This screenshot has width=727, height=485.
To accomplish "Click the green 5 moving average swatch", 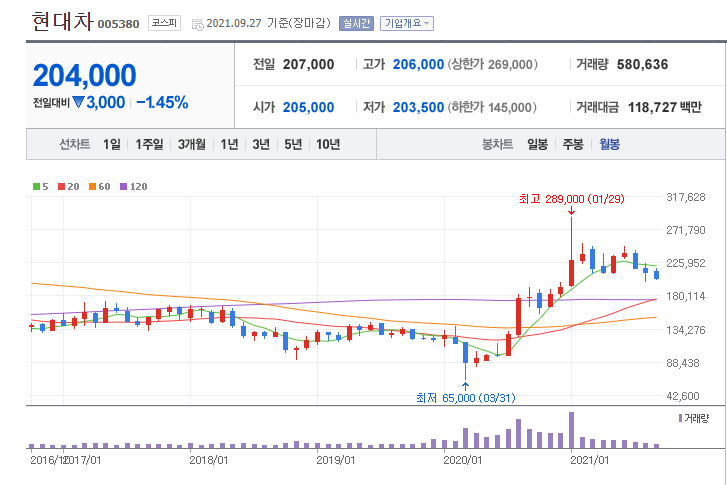I will point(36,186).
